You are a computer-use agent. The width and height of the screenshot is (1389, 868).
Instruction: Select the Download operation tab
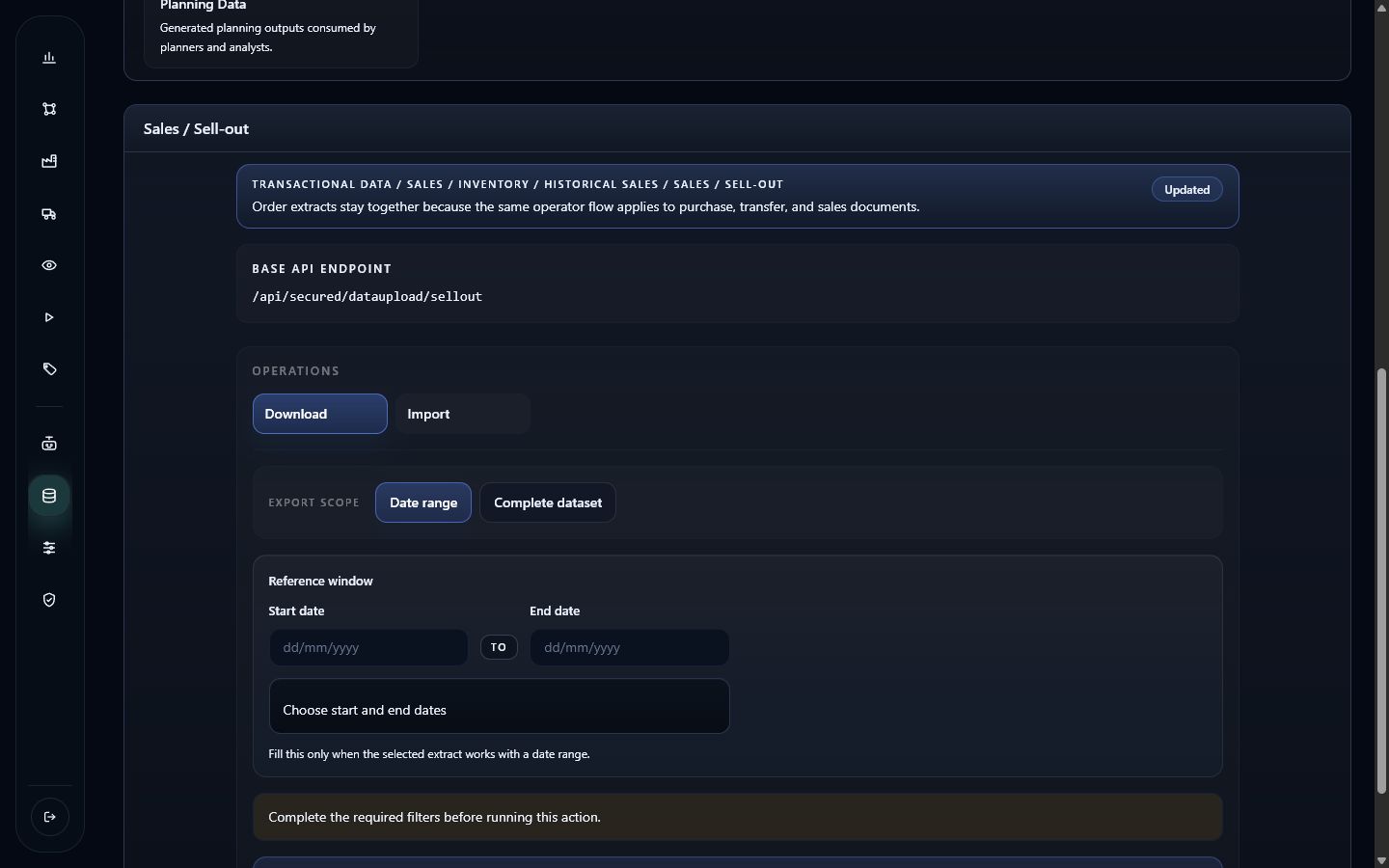coord(320,414)
